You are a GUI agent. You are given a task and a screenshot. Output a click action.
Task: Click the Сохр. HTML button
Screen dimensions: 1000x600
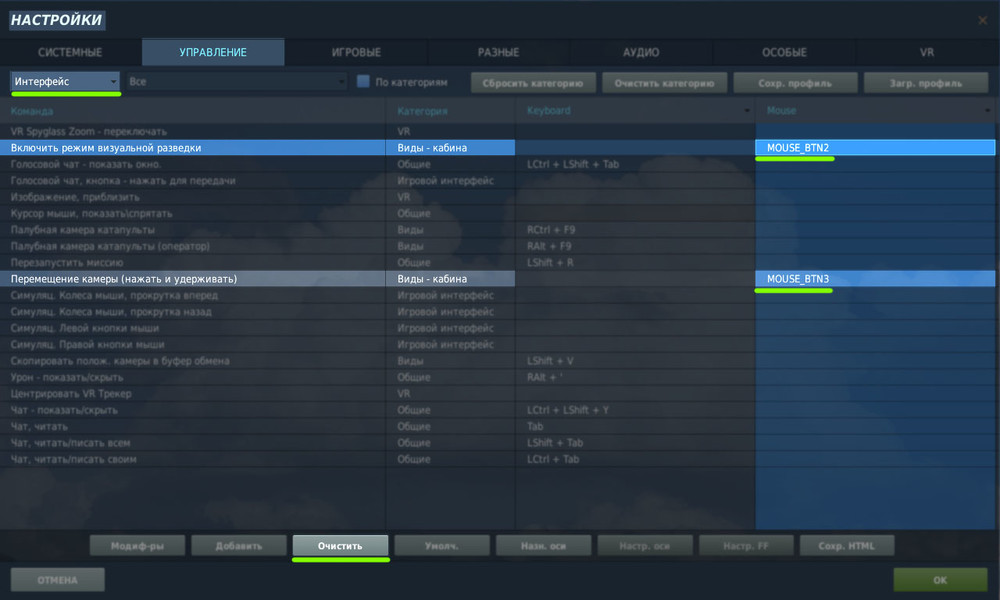[x=848, y=545]
